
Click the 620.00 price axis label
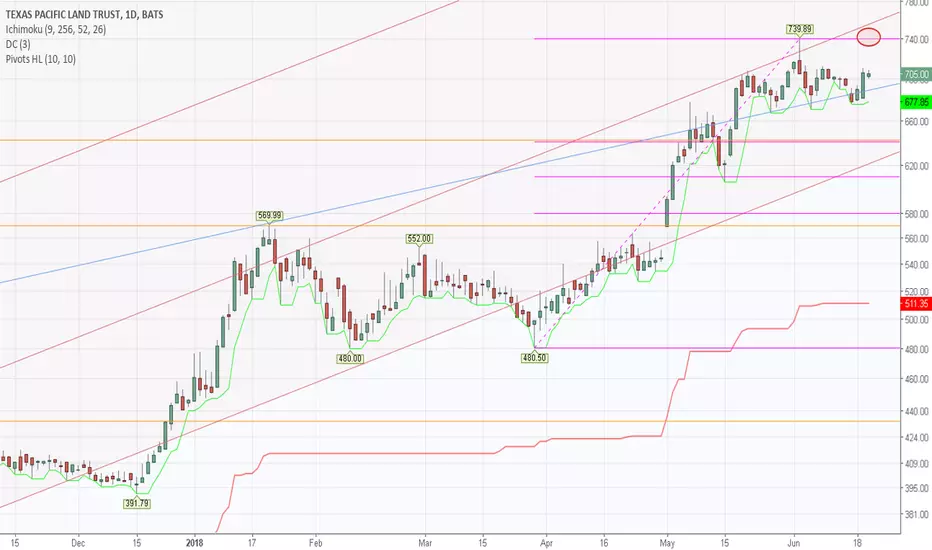click(x=916, y=166)
